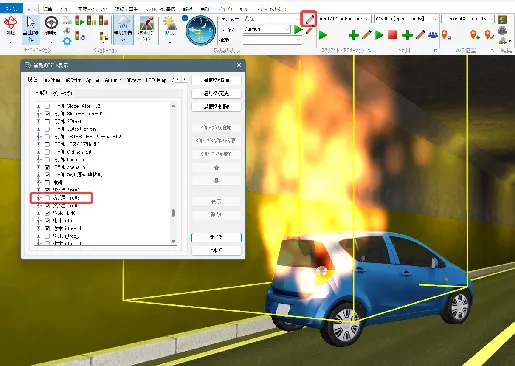The image size is (515, 366).
Task: Toggle checkbox just below the red-highlighted row
Action: (x=48, y=205)
